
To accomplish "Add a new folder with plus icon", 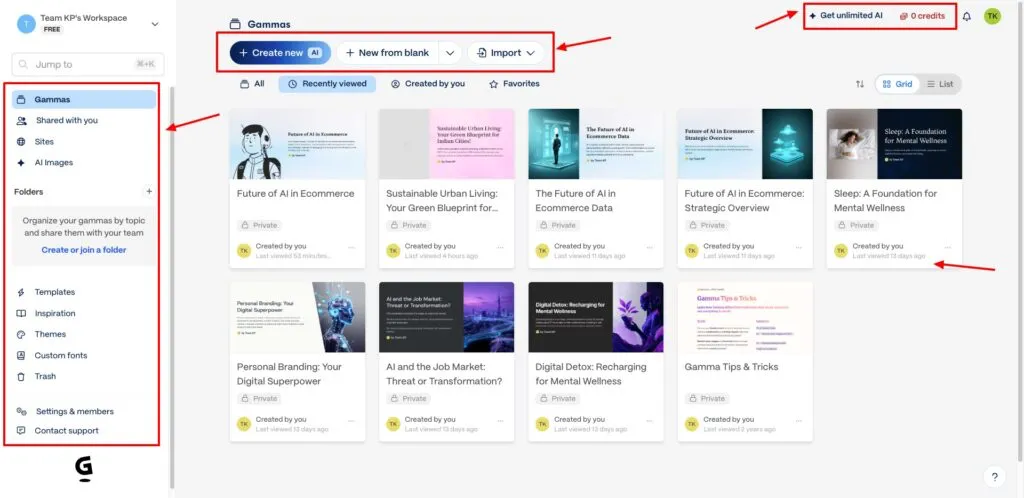I will coord(149,191).
